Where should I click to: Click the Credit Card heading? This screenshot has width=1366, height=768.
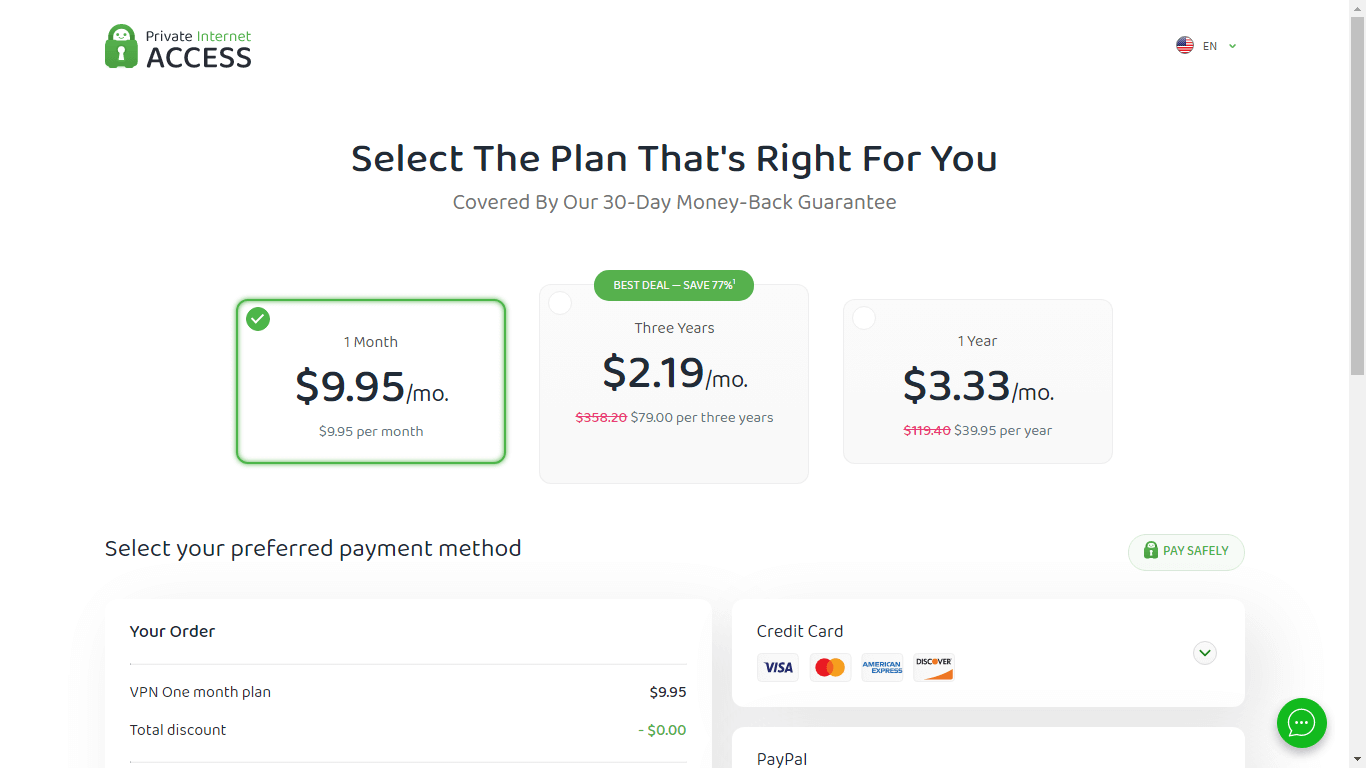[x=800, y=631]
